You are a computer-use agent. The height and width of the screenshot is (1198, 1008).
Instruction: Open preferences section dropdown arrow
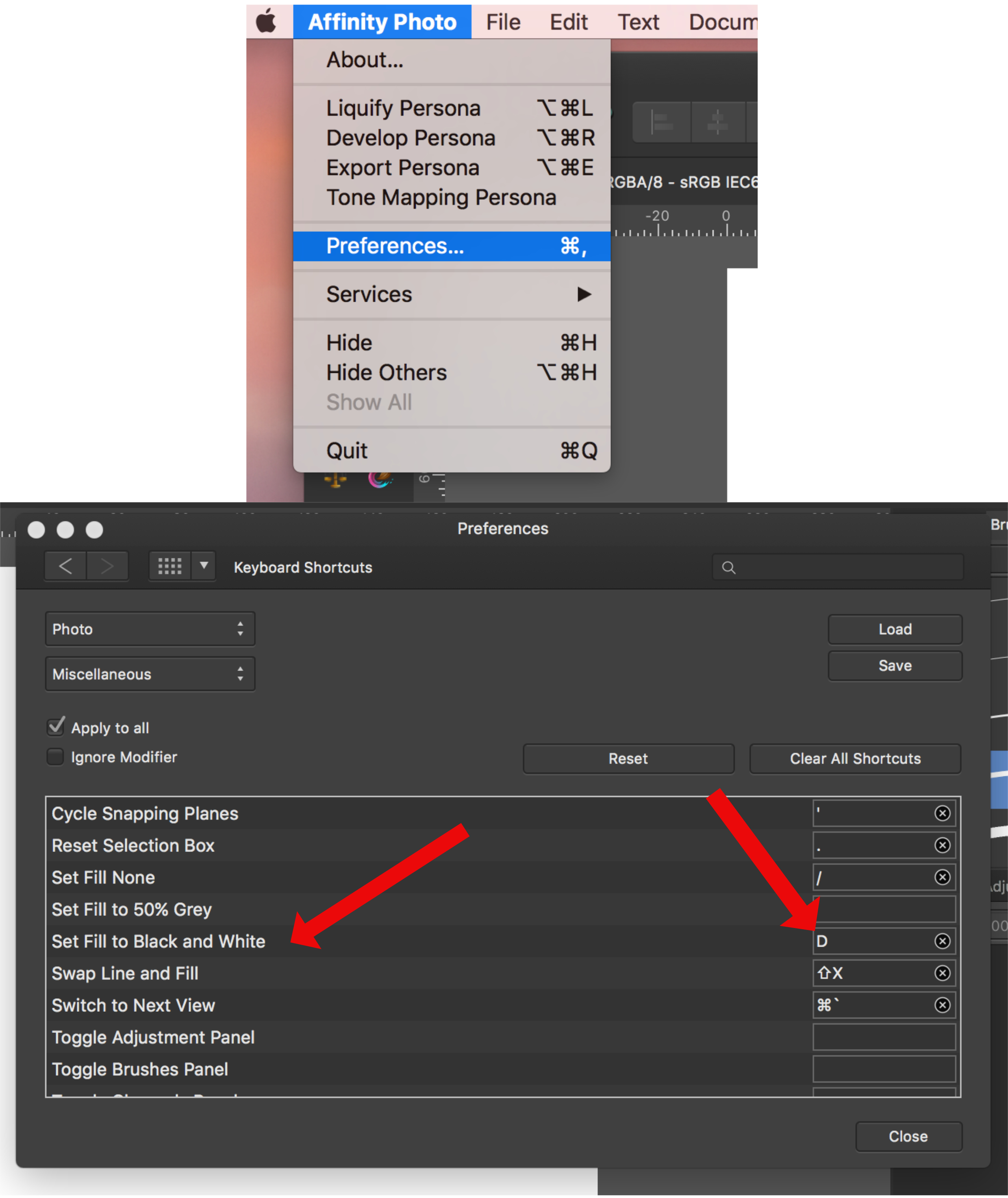click(x=204, y=566)
